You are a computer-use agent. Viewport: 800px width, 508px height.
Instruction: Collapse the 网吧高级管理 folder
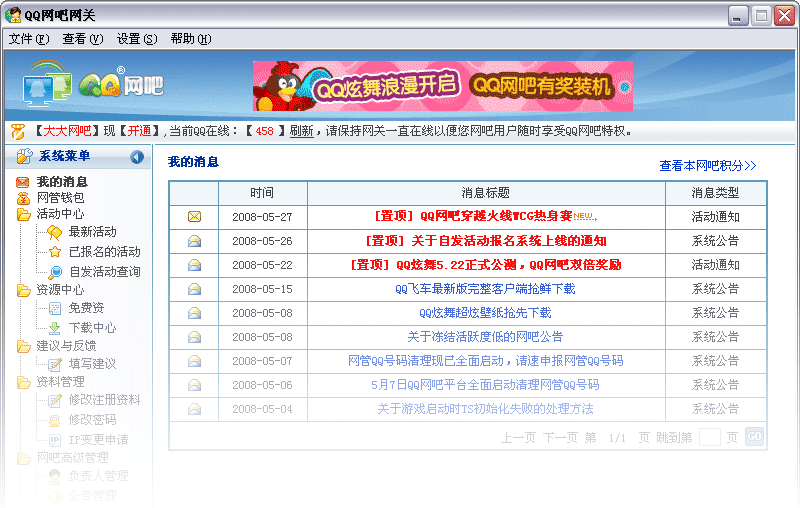(23, 459)
